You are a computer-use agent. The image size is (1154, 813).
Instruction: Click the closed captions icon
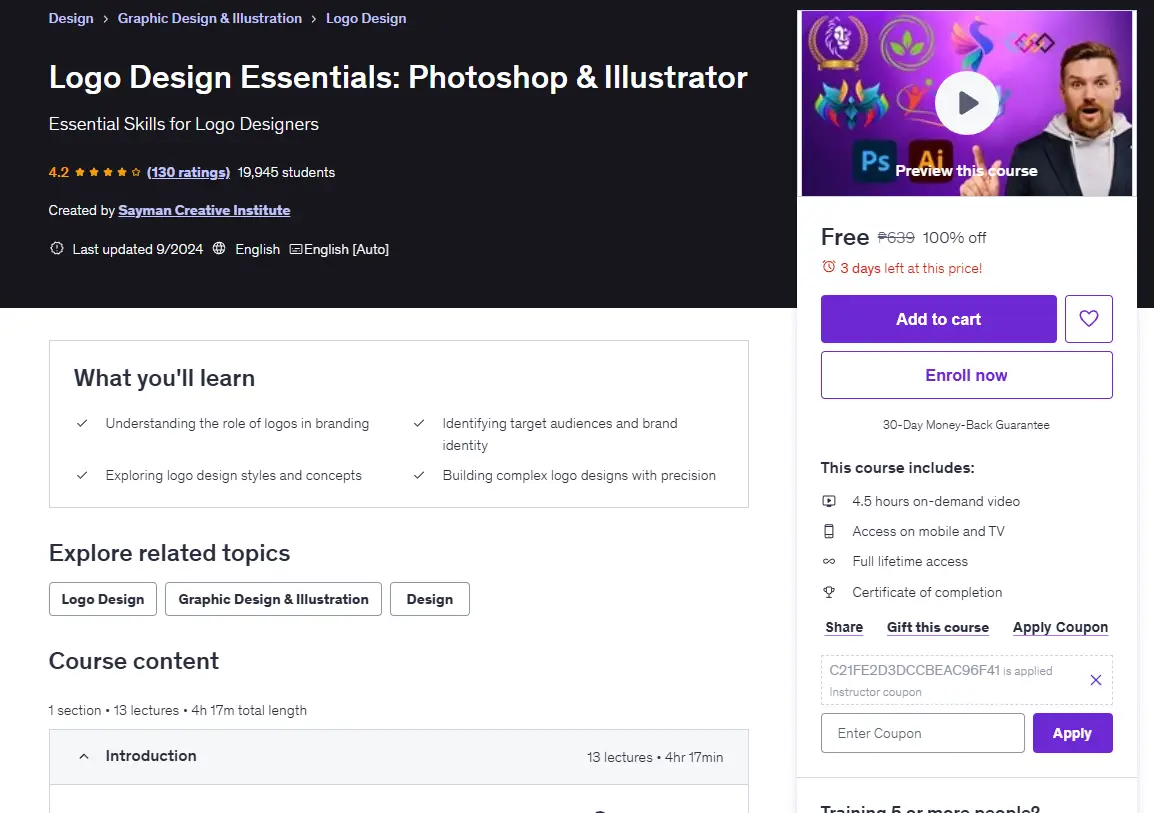coord(296,249)
